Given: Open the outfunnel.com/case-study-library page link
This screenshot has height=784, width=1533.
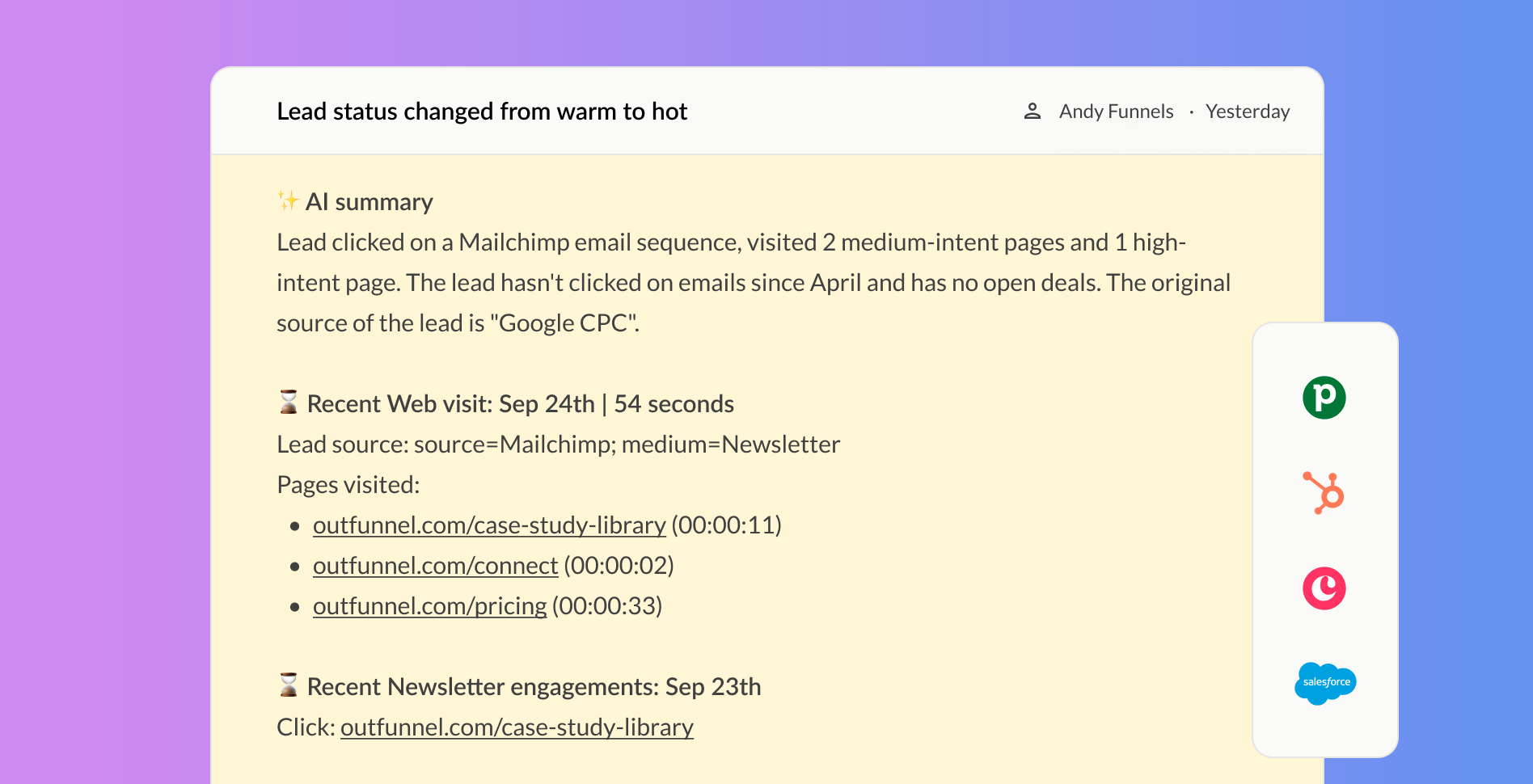Looking at the screenshot, I should tap(489, 525).
